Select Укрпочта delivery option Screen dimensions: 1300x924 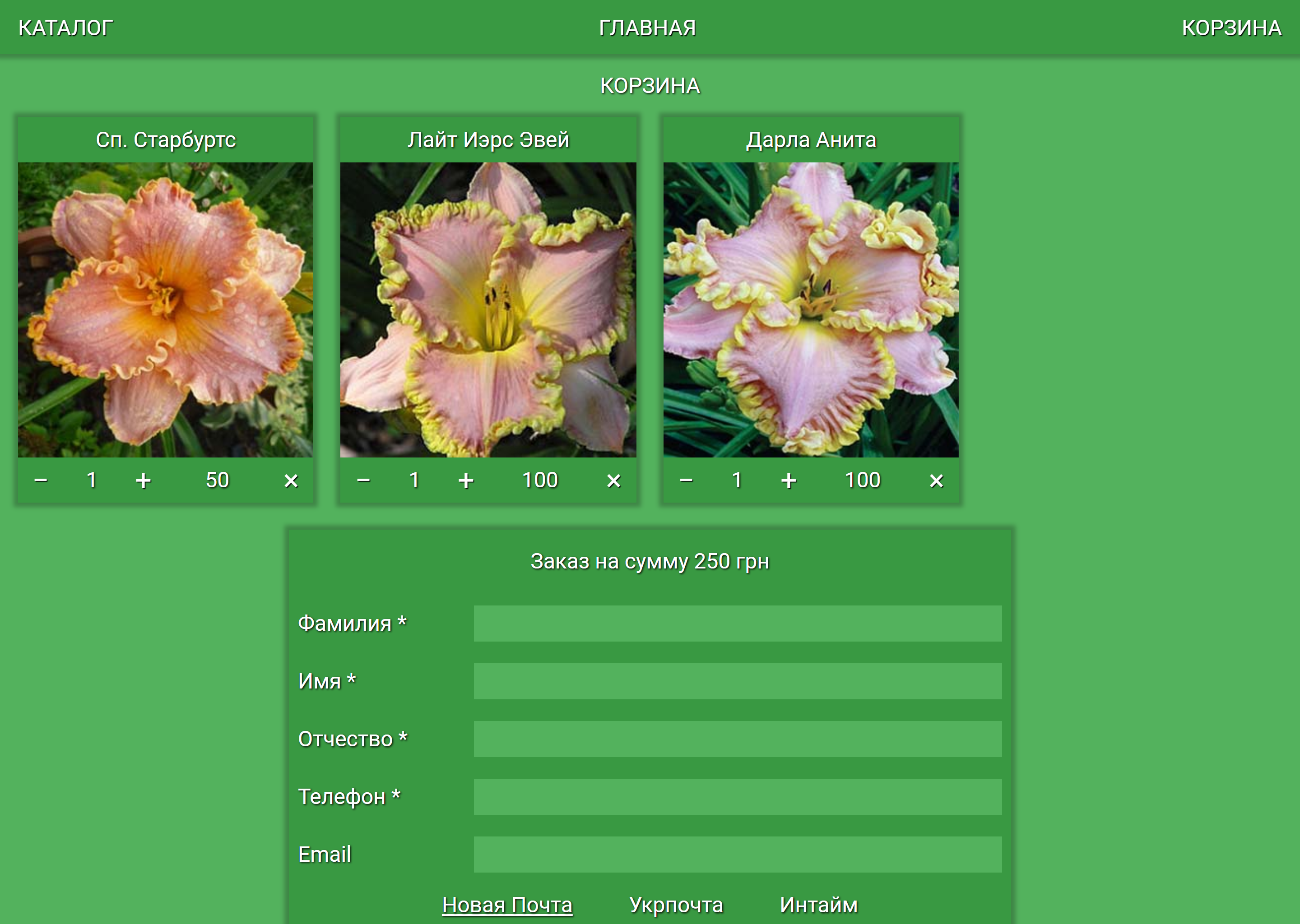pyautogui.click(x=676, y=905)
